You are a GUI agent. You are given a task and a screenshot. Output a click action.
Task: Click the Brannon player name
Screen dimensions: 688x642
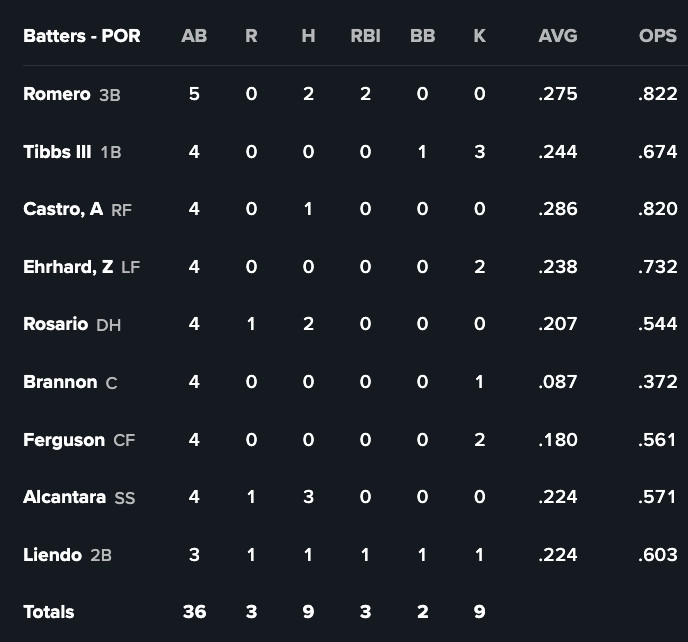(60, 382)
